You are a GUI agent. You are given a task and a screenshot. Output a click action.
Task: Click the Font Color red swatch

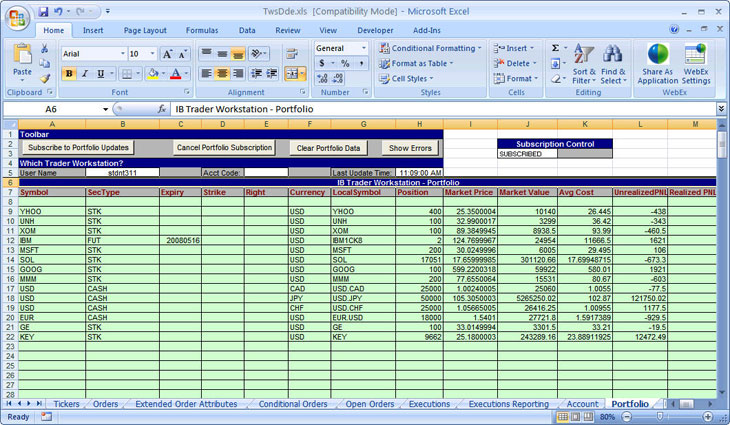176,74
